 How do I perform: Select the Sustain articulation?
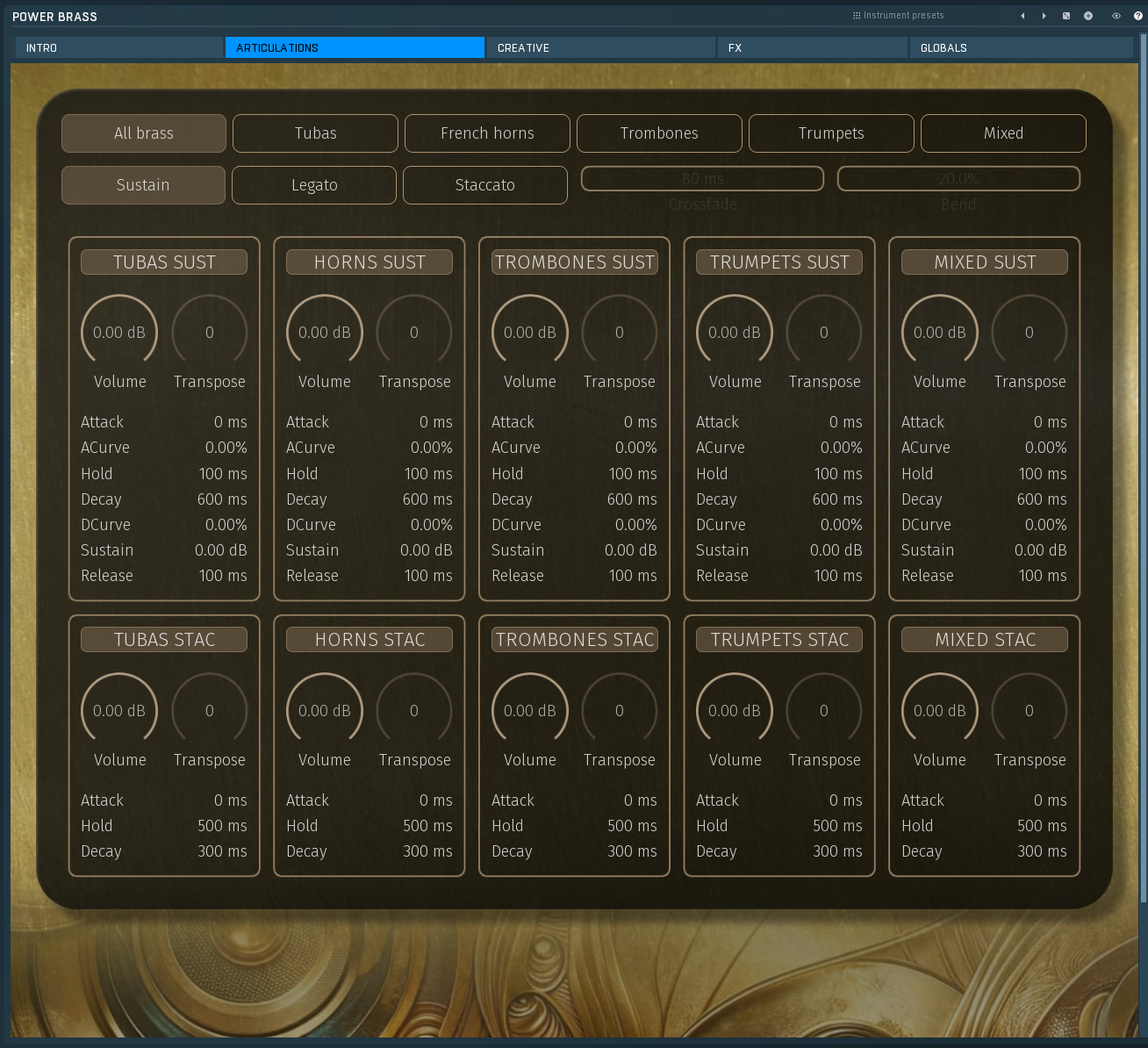tap(142, 184)
